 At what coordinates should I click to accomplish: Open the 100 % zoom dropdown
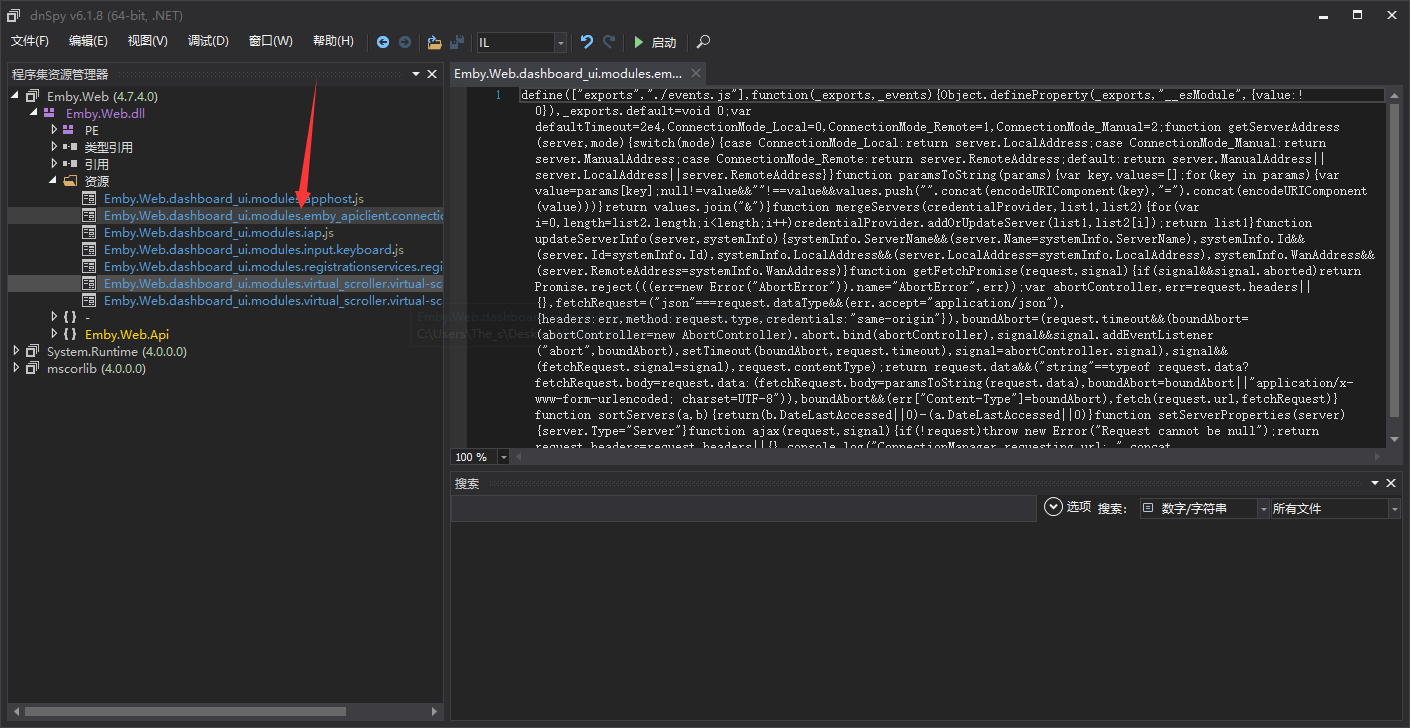click(503, 457)
